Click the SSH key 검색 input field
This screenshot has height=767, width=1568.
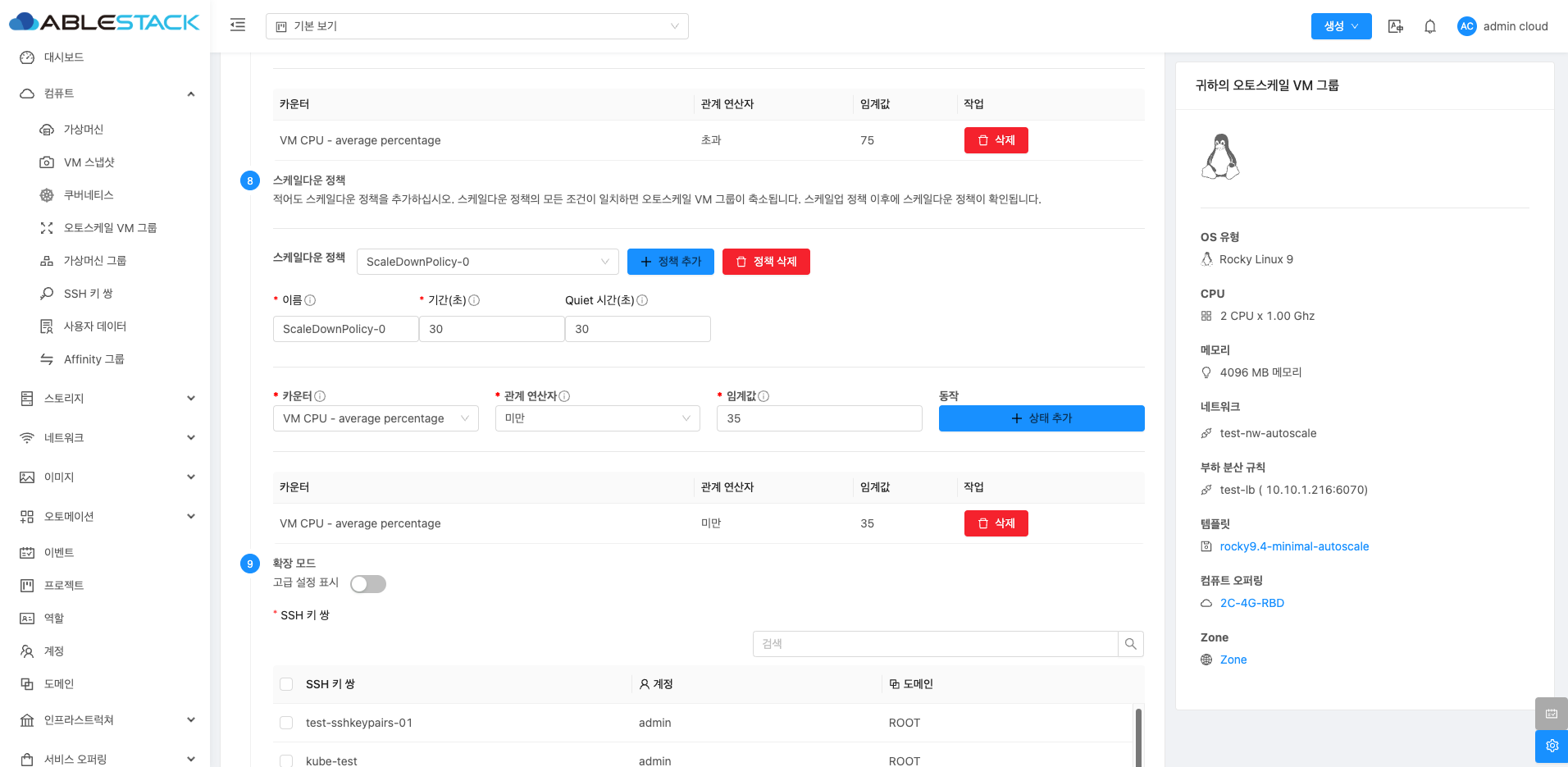tap(935, 644)
